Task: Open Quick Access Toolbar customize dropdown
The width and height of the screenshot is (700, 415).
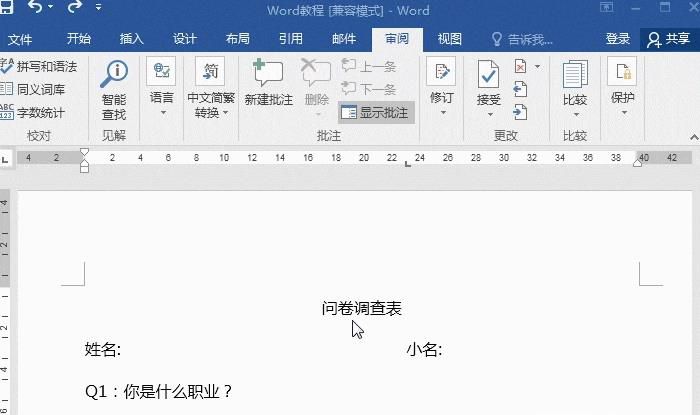Action: [x=98, y=7]
